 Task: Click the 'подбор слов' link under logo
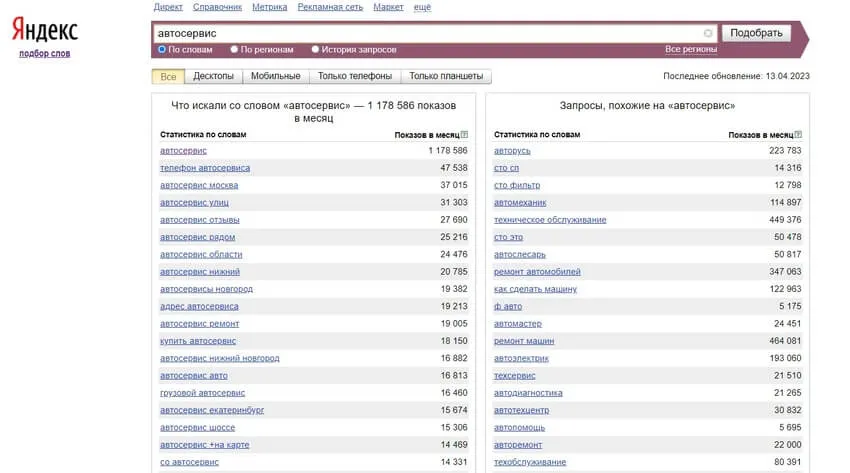(45, 53)
